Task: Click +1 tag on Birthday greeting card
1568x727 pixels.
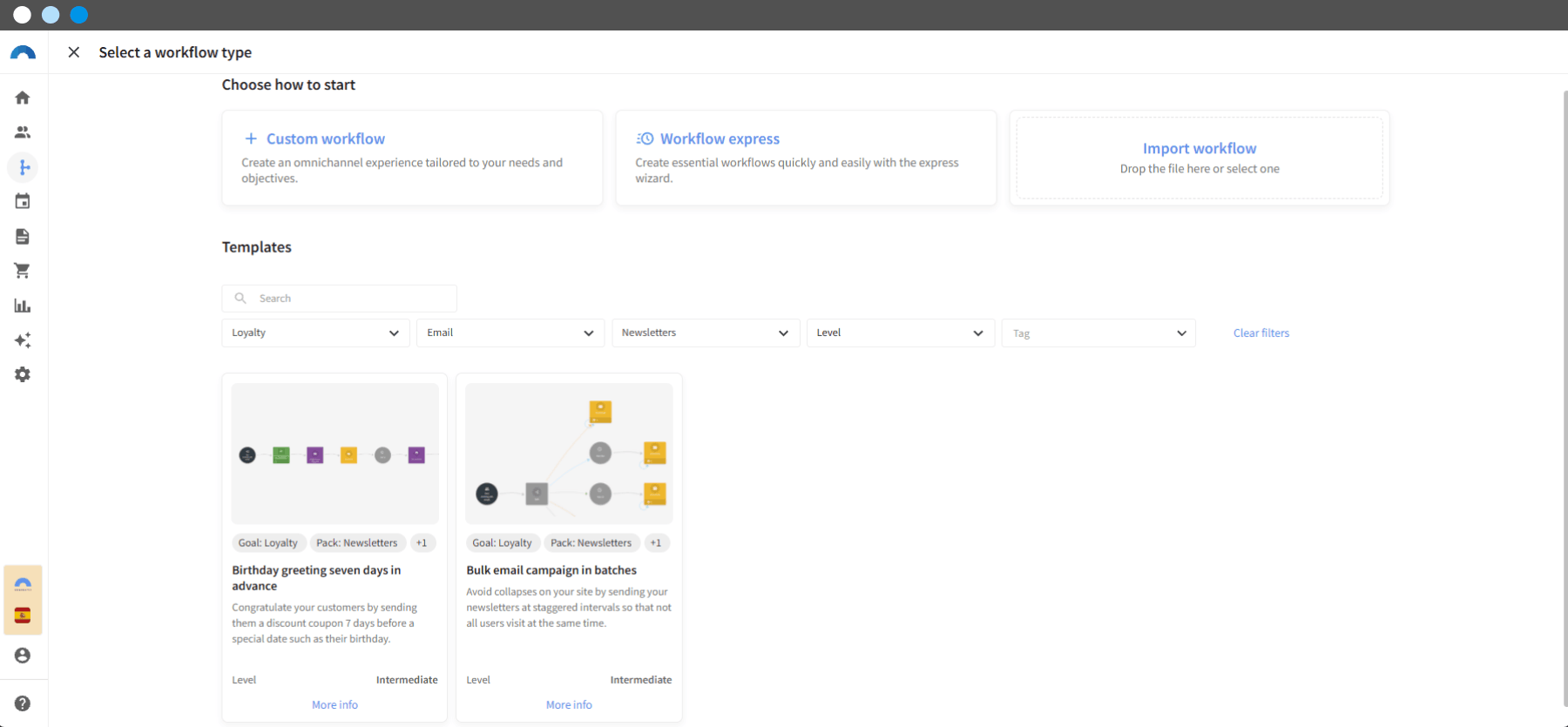Action: click(422, 542)
